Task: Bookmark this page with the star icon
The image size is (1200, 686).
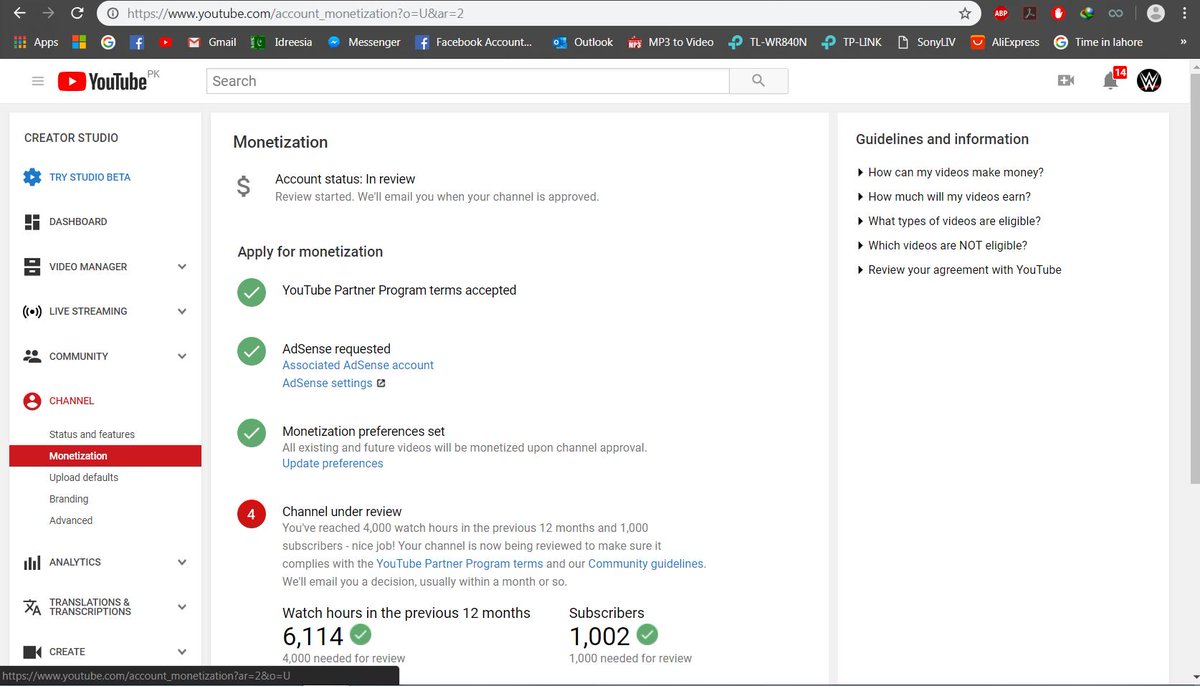Action: [x=965, y=13]
